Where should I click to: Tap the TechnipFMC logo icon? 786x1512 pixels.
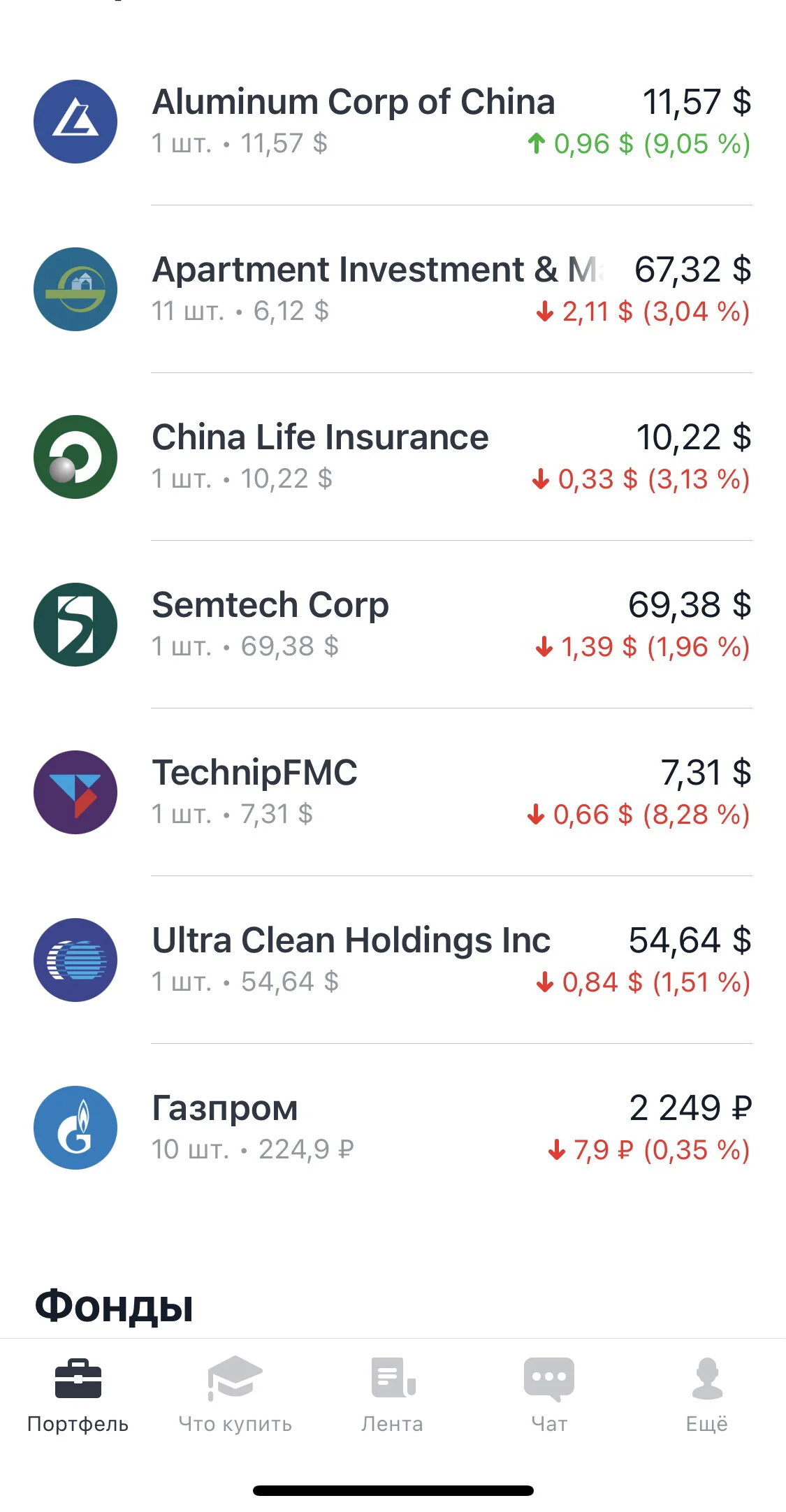tap(75, 792)
